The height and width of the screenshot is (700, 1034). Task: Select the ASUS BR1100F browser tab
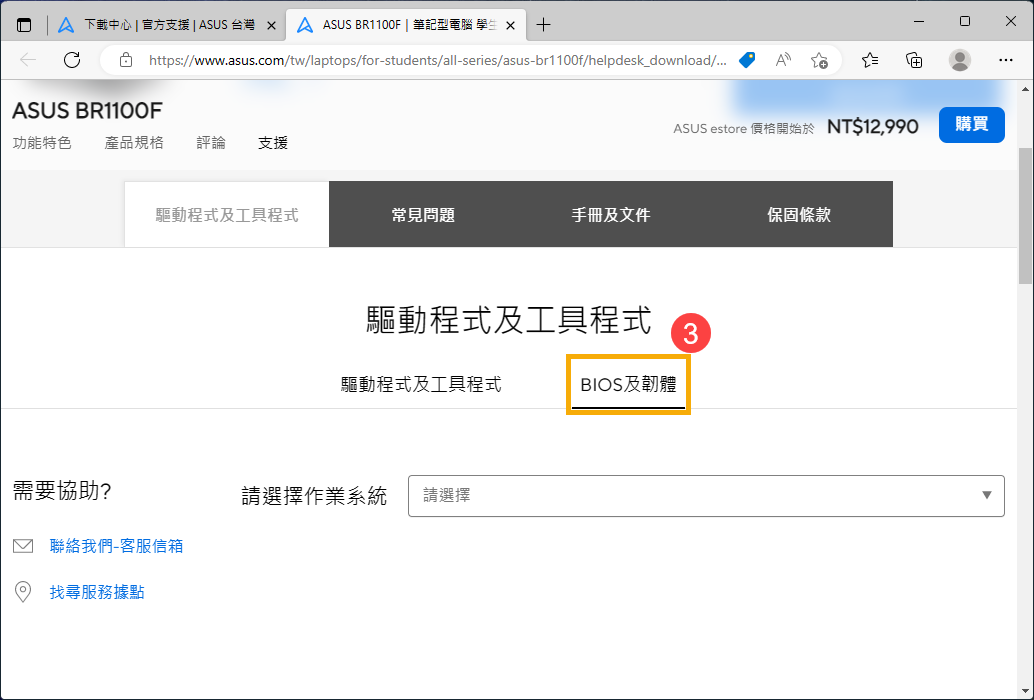coord(406,25)
